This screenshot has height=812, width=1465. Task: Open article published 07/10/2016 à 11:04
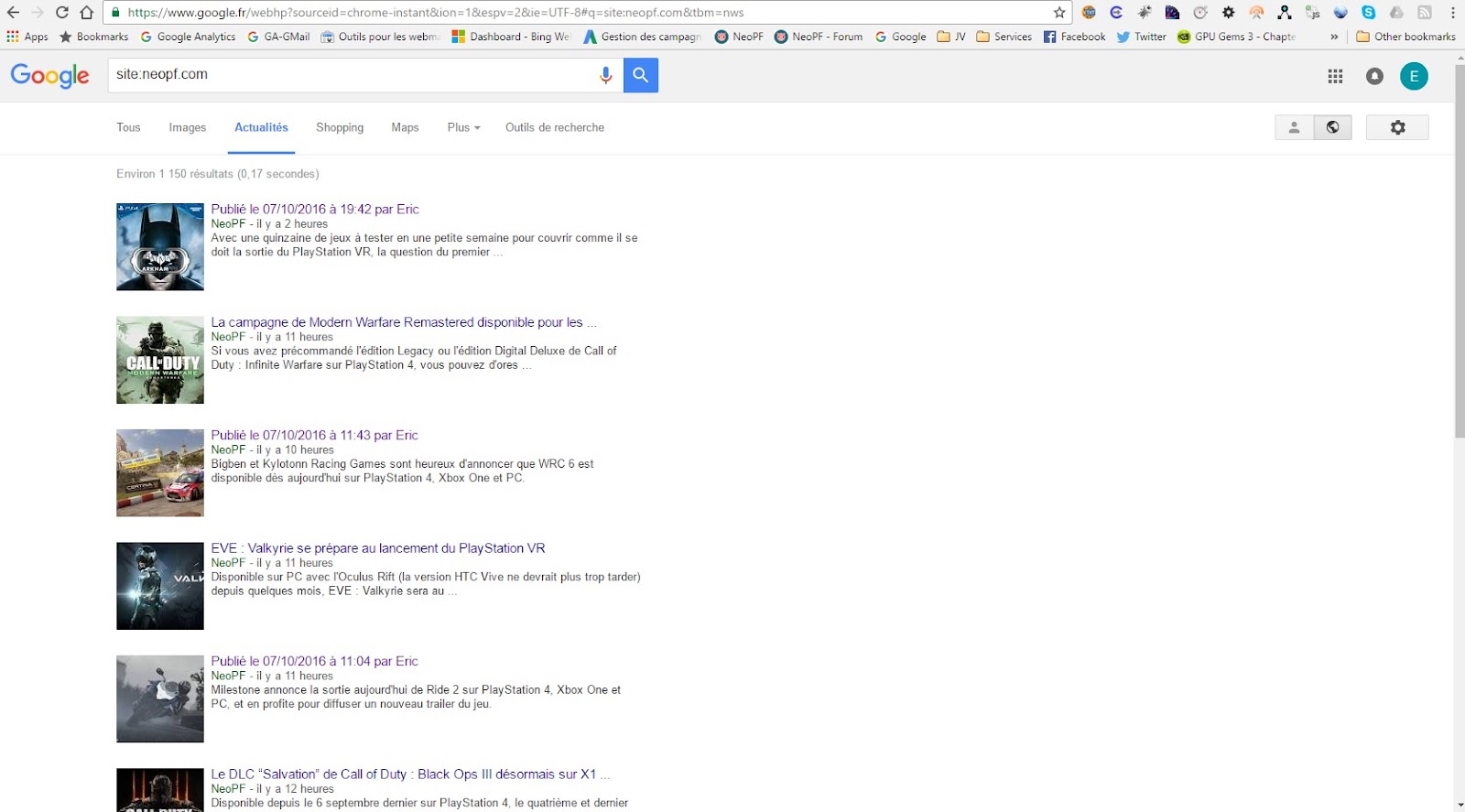315,661
